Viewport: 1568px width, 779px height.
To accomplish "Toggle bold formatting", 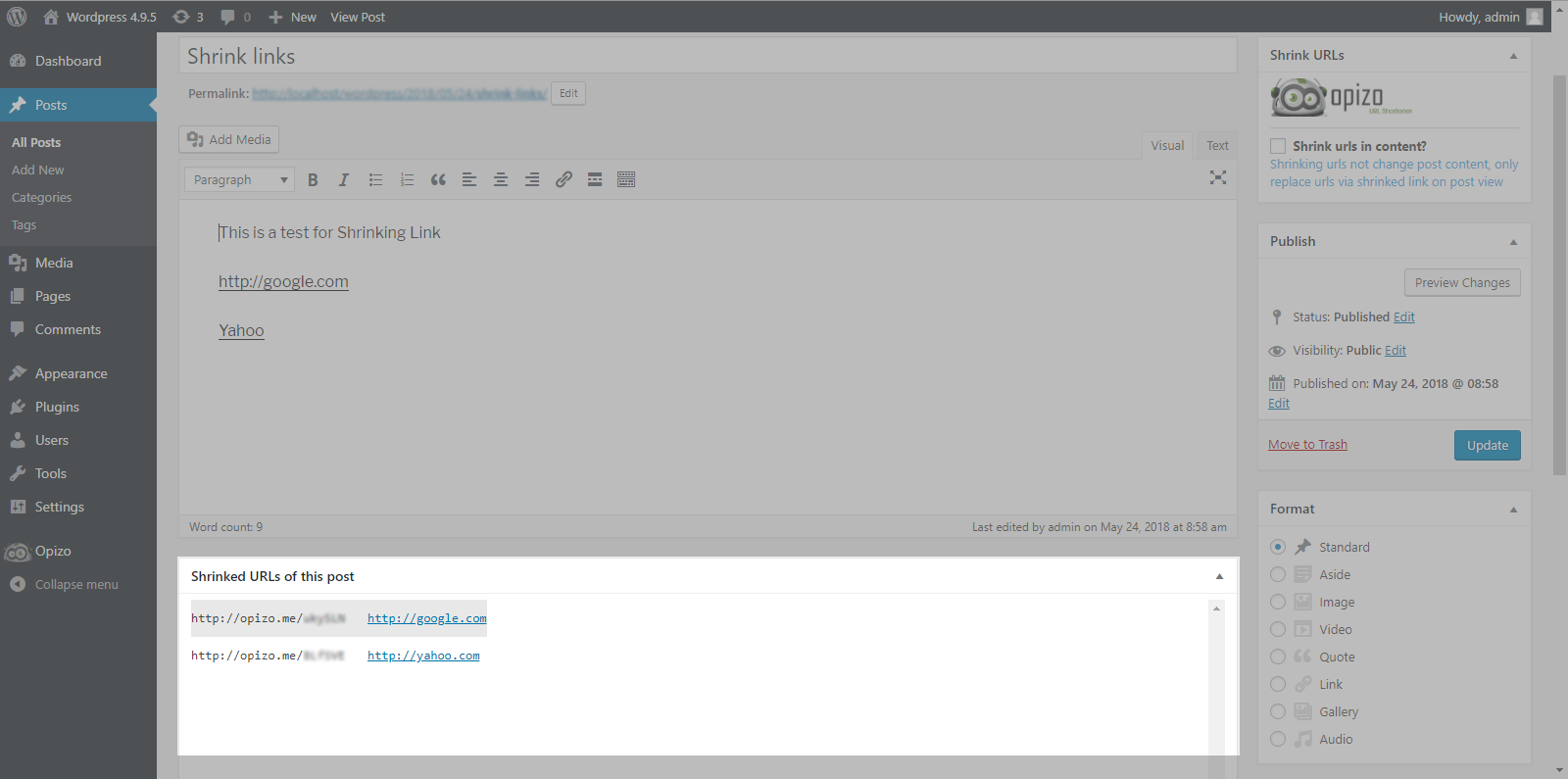I will click(x=313, y=179).
